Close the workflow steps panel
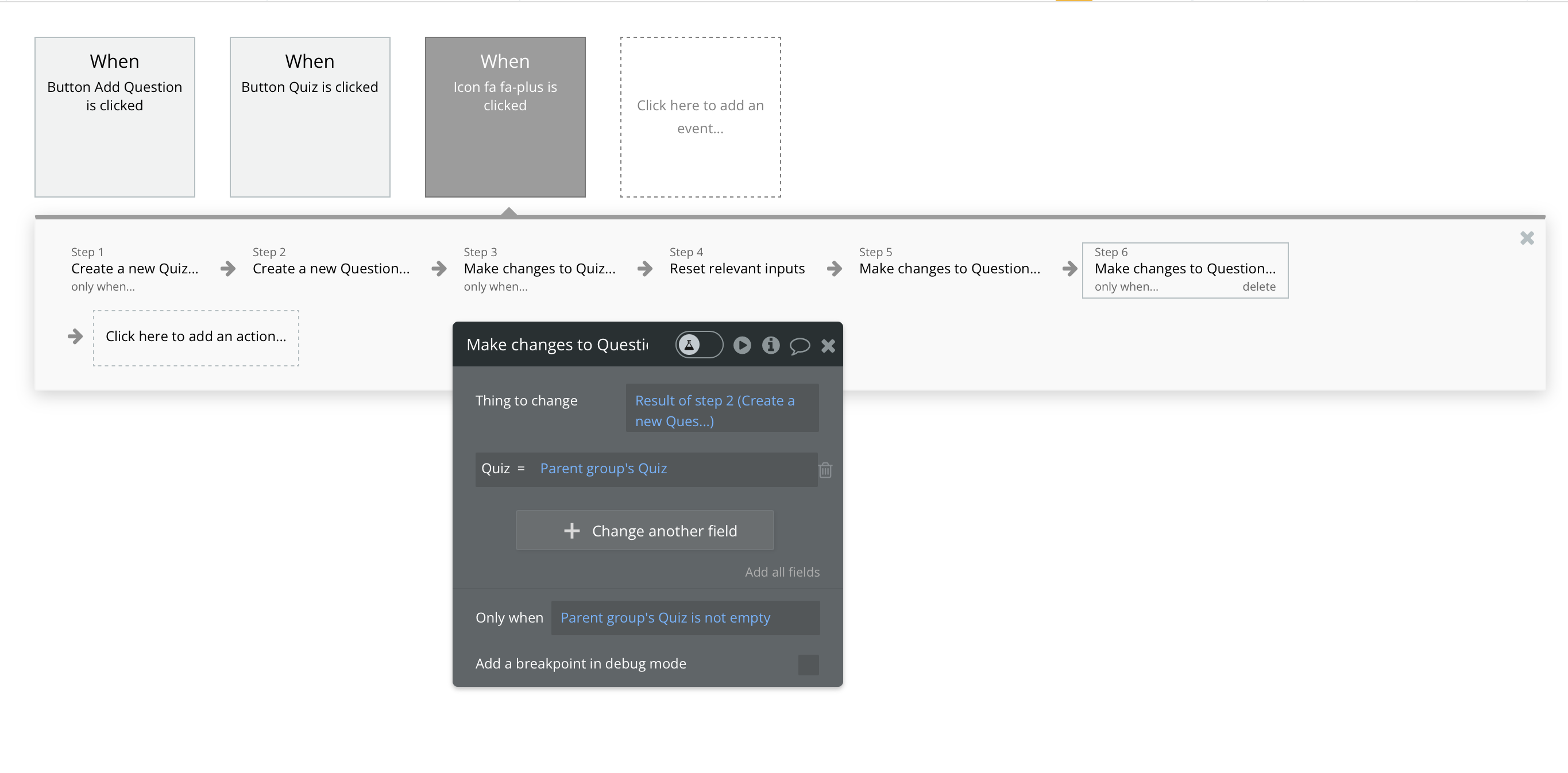The width and height of the screenshot is (1568, 773). click(1527, 238)
